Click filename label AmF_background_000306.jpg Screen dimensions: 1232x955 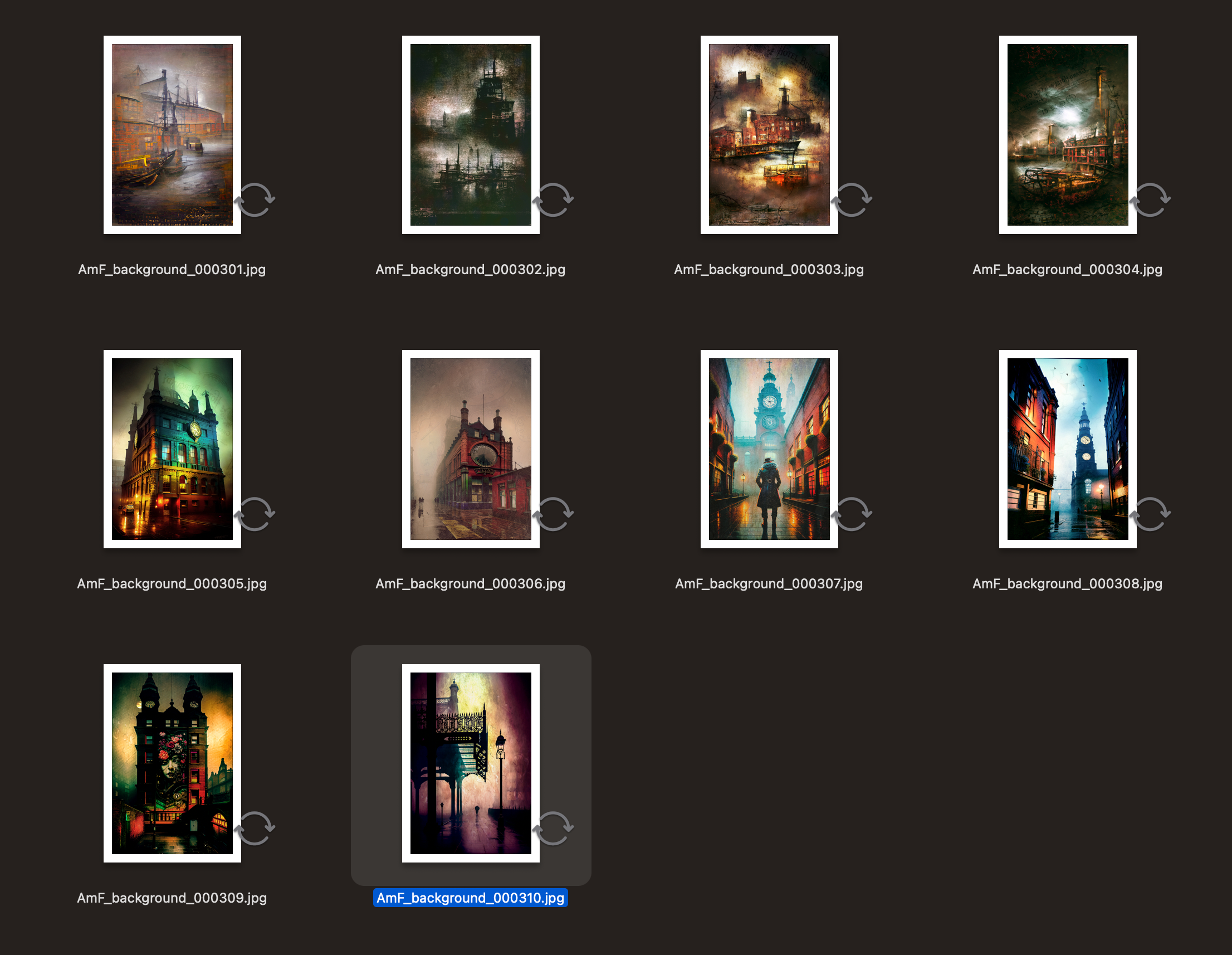[x=470, y=583]
